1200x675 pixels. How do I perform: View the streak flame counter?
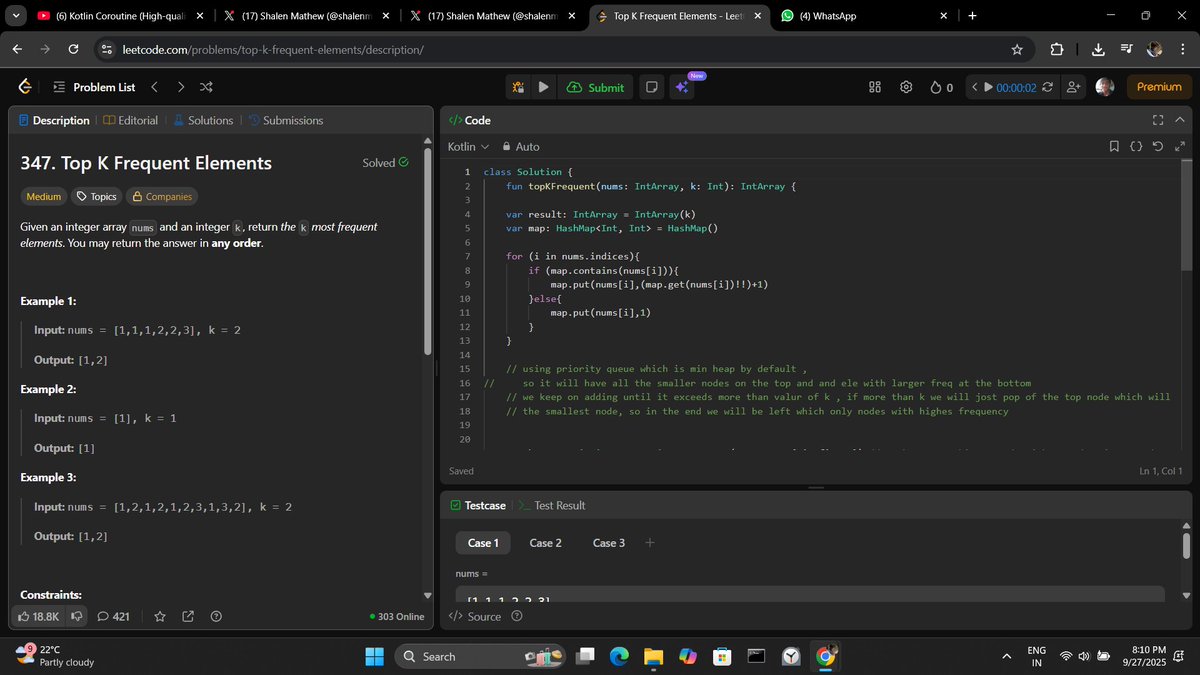pos(941,87)
